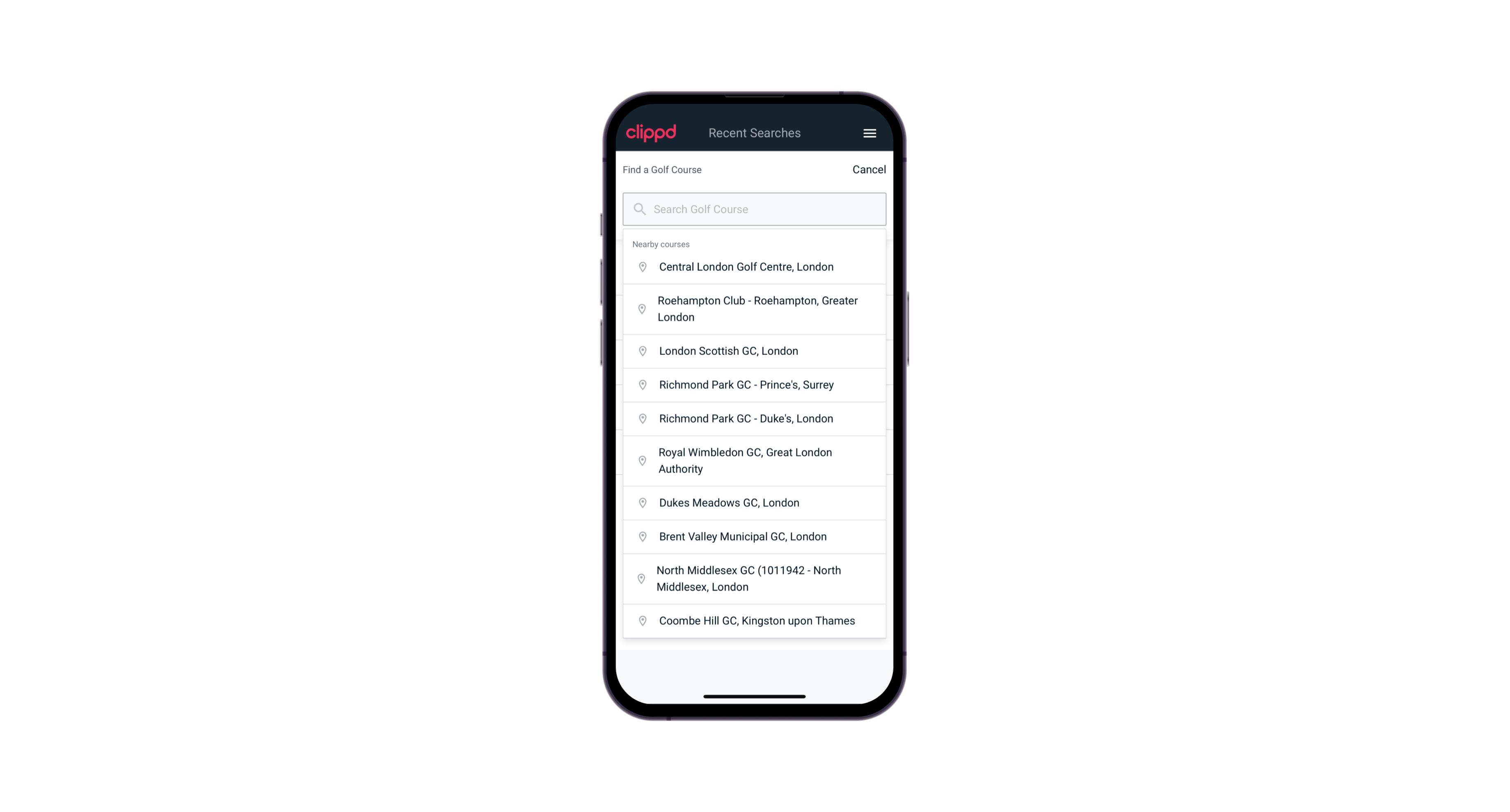Tap the hamburger menu icon
Image resolution: width=1510 pixels, height=812 pixels.
(x=869, y=133)
